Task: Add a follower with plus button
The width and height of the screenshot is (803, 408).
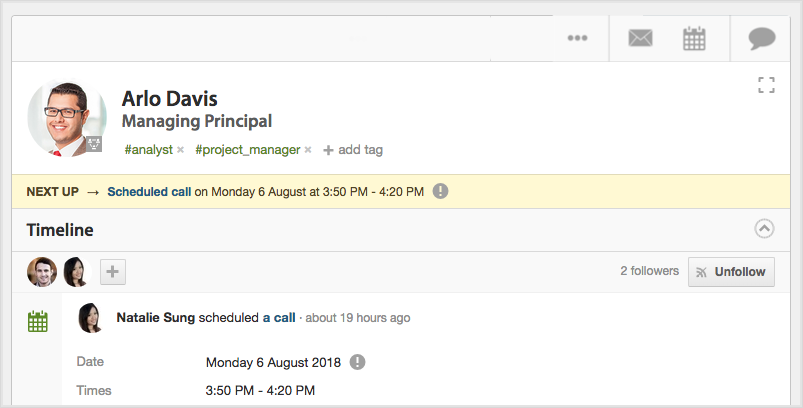Action: click(x=113, y=271)
